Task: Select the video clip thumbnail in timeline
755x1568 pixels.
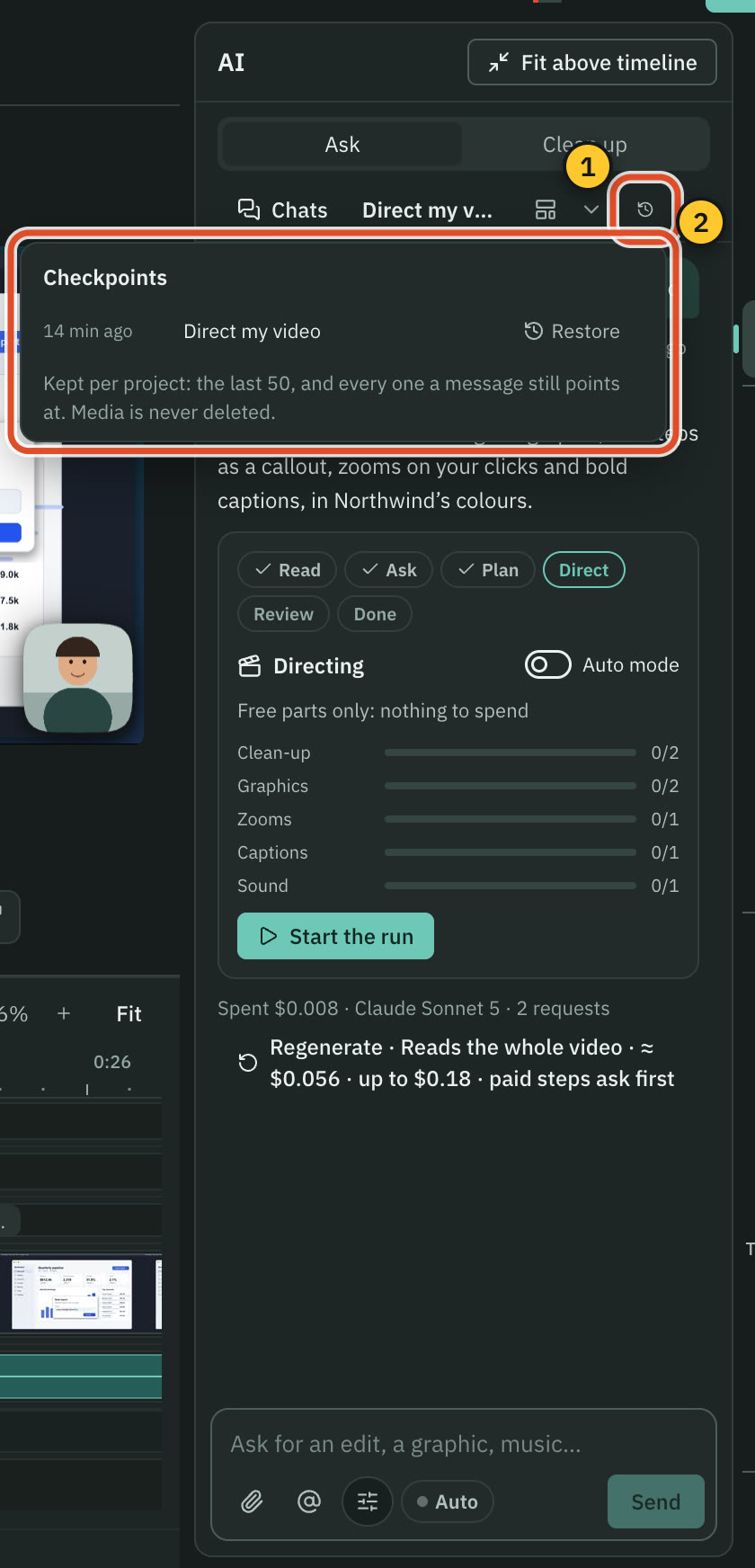Action: pyautogui.click(x=72, y=1294)
